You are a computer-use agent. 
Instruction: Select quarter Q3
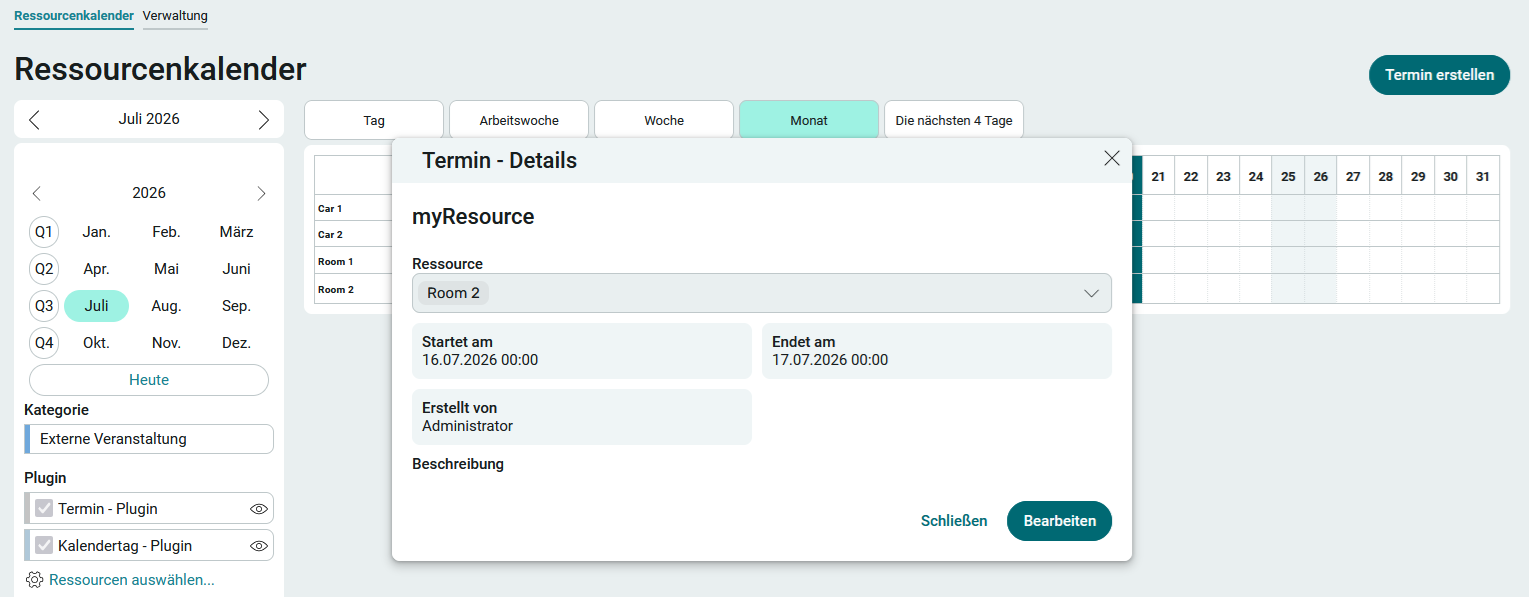pyautogui.click(x=44, y=306)
